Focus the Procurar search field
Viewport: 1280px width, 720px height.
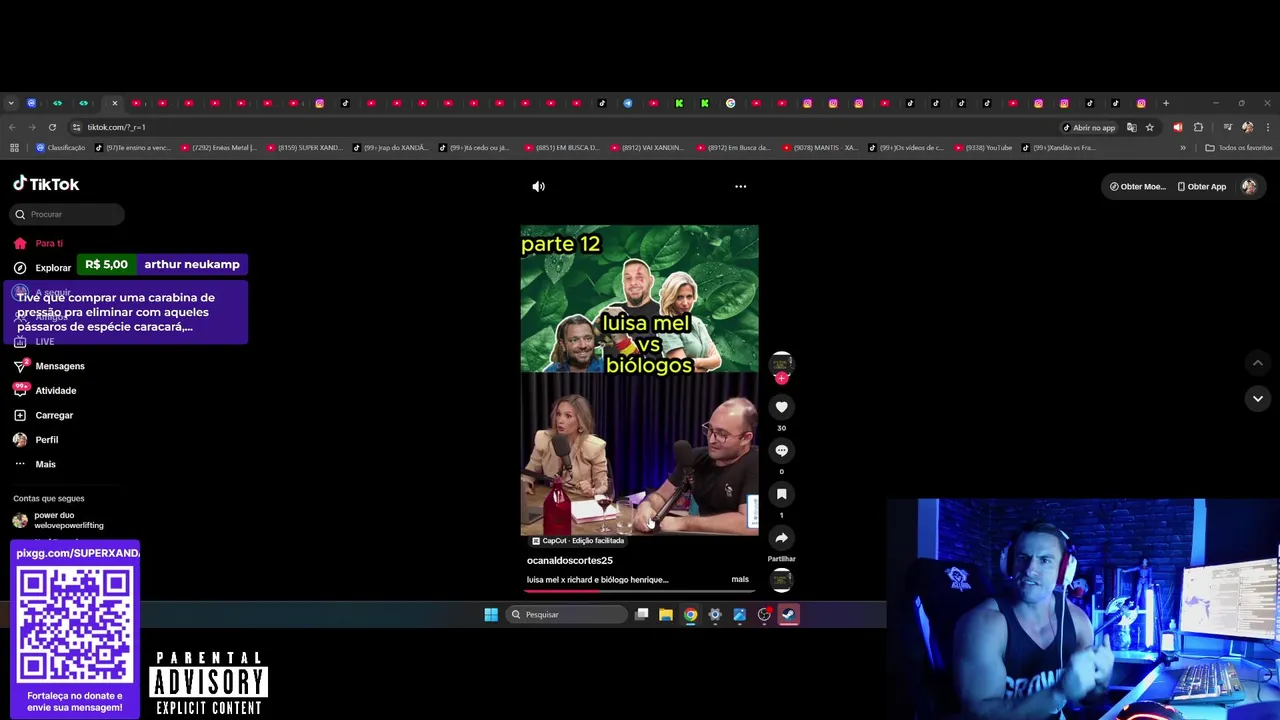point(68,214)
